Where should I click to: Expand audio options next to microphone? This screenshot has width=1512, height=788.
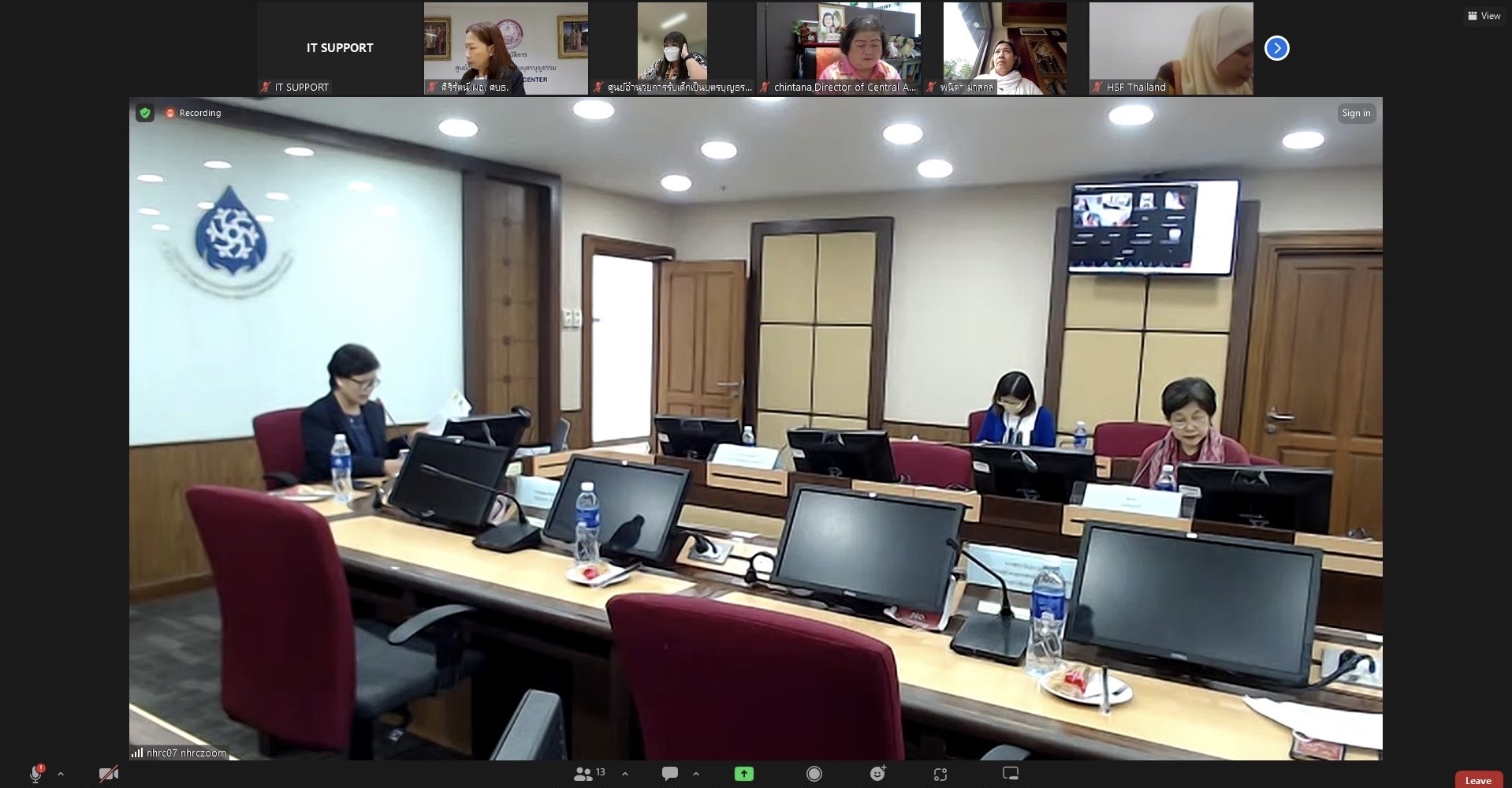point(61,775)
